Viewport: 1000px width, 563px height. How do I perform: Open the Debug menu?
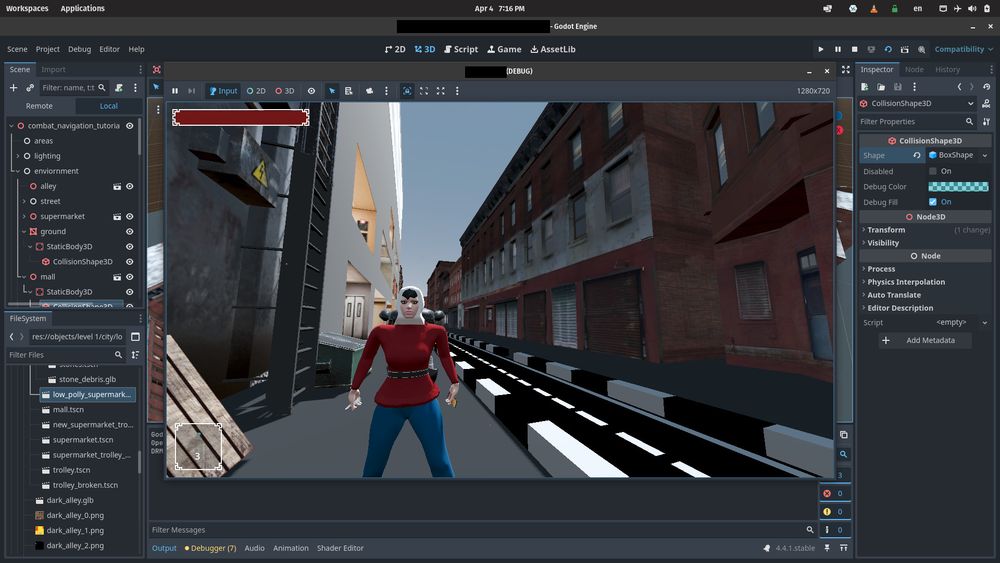(80, 49)
